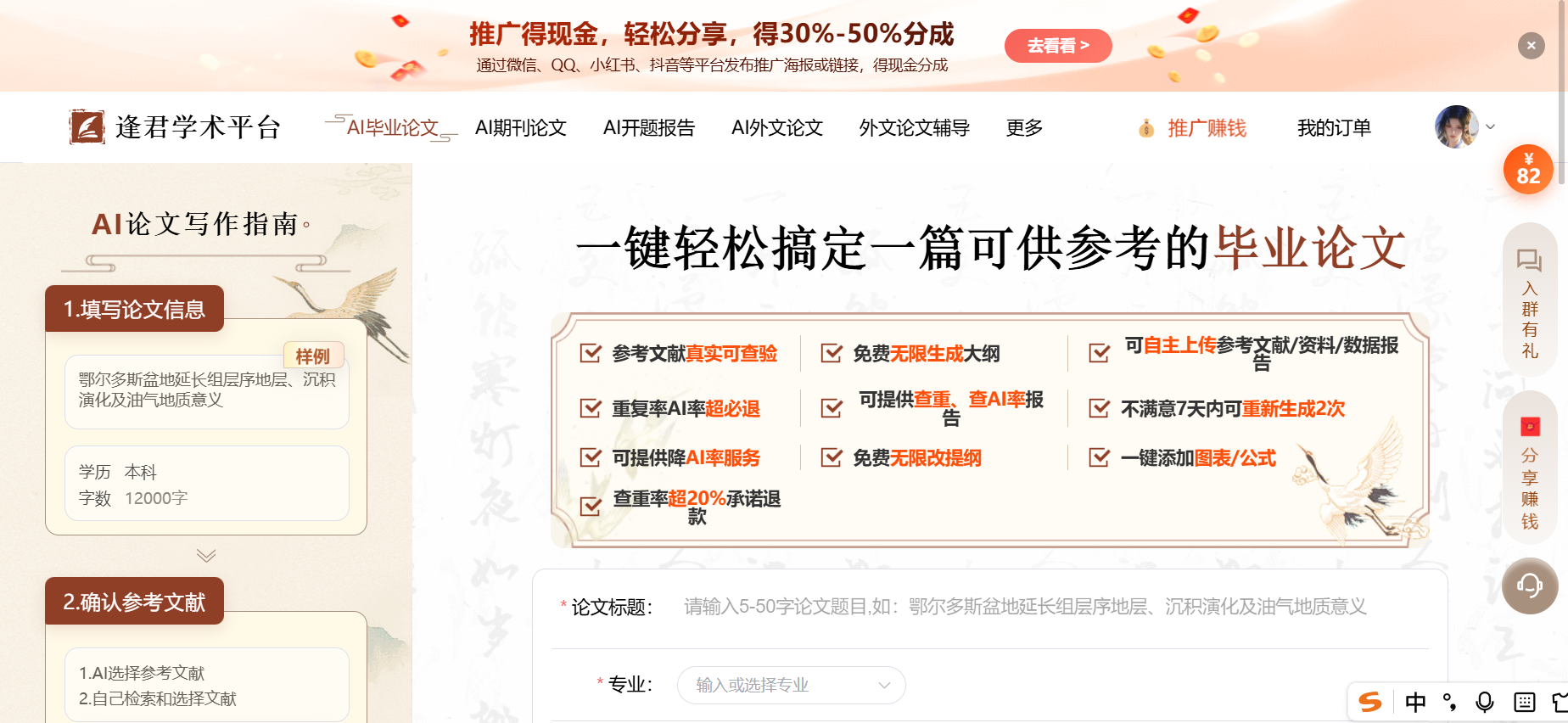Click the check icon beside 重复率AI率超必退

(591, 408)
